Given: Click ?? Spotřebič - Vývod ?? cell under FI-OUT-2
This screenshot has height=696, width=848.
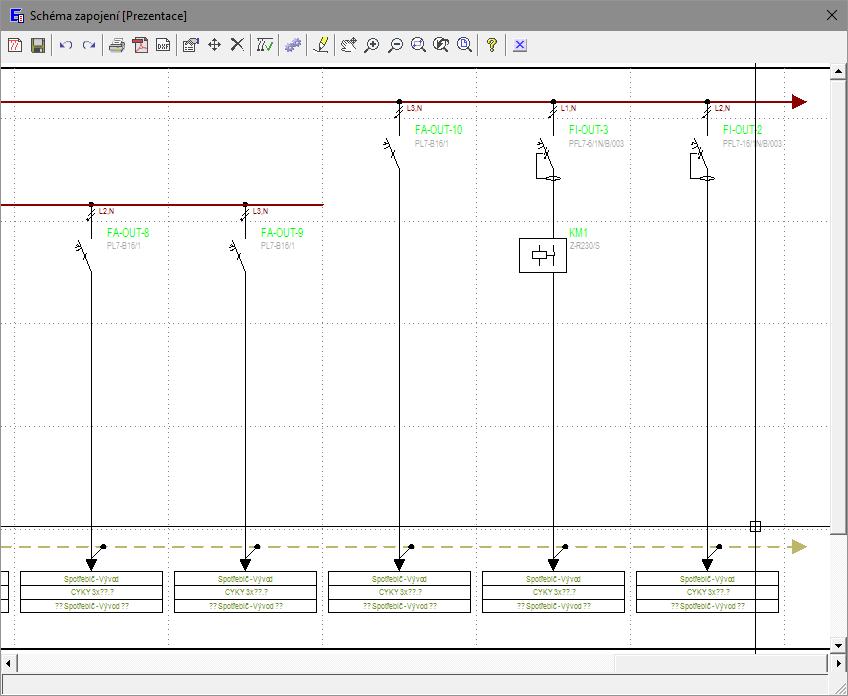Looking at the screenshot, I should pos(707,606).
